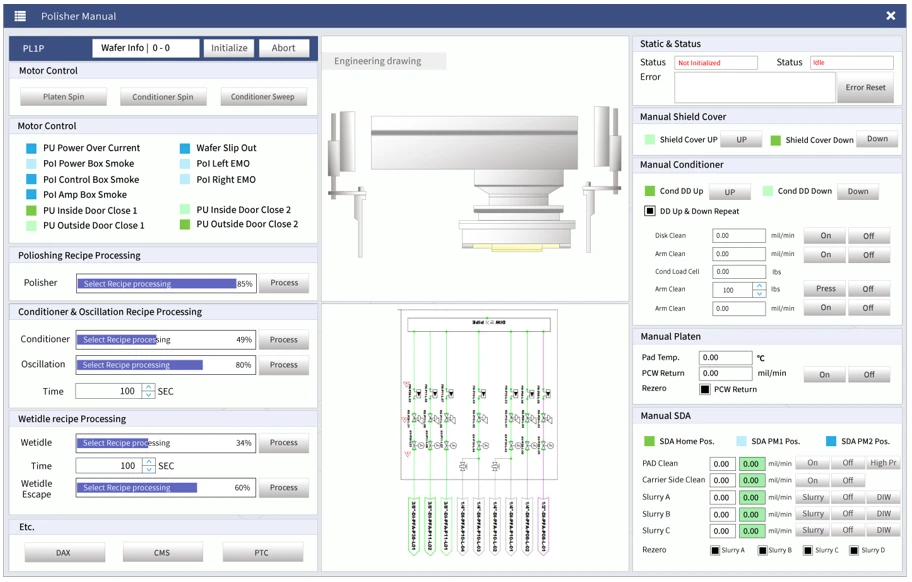Image resolution: width=912 pixels, height=582 pixels.
Task: Start Conditioner Spin motor
Action: (163, 97)
